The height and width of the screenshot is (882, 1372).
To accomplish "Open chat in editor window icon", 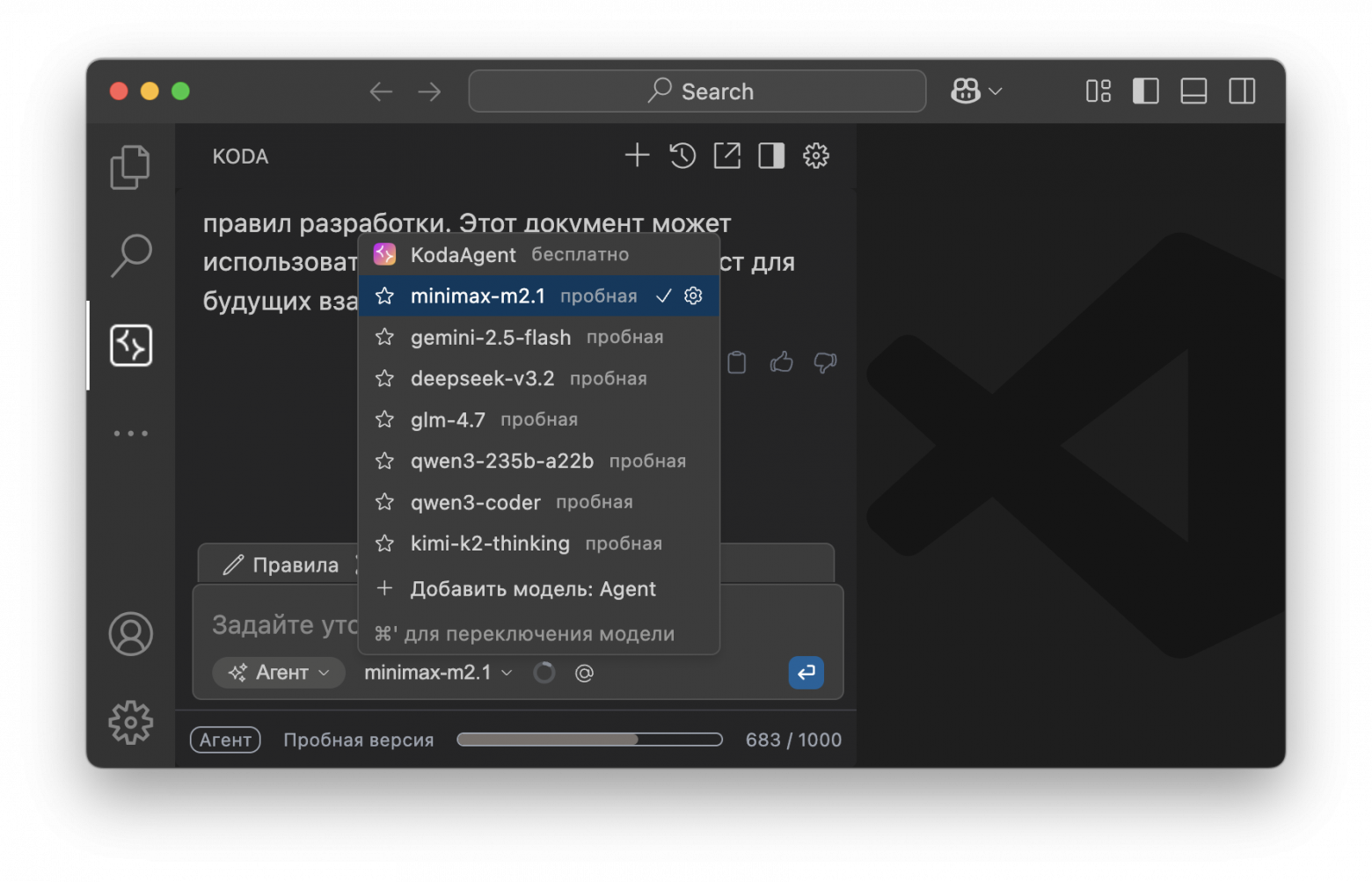I will (x=726, y=155).
